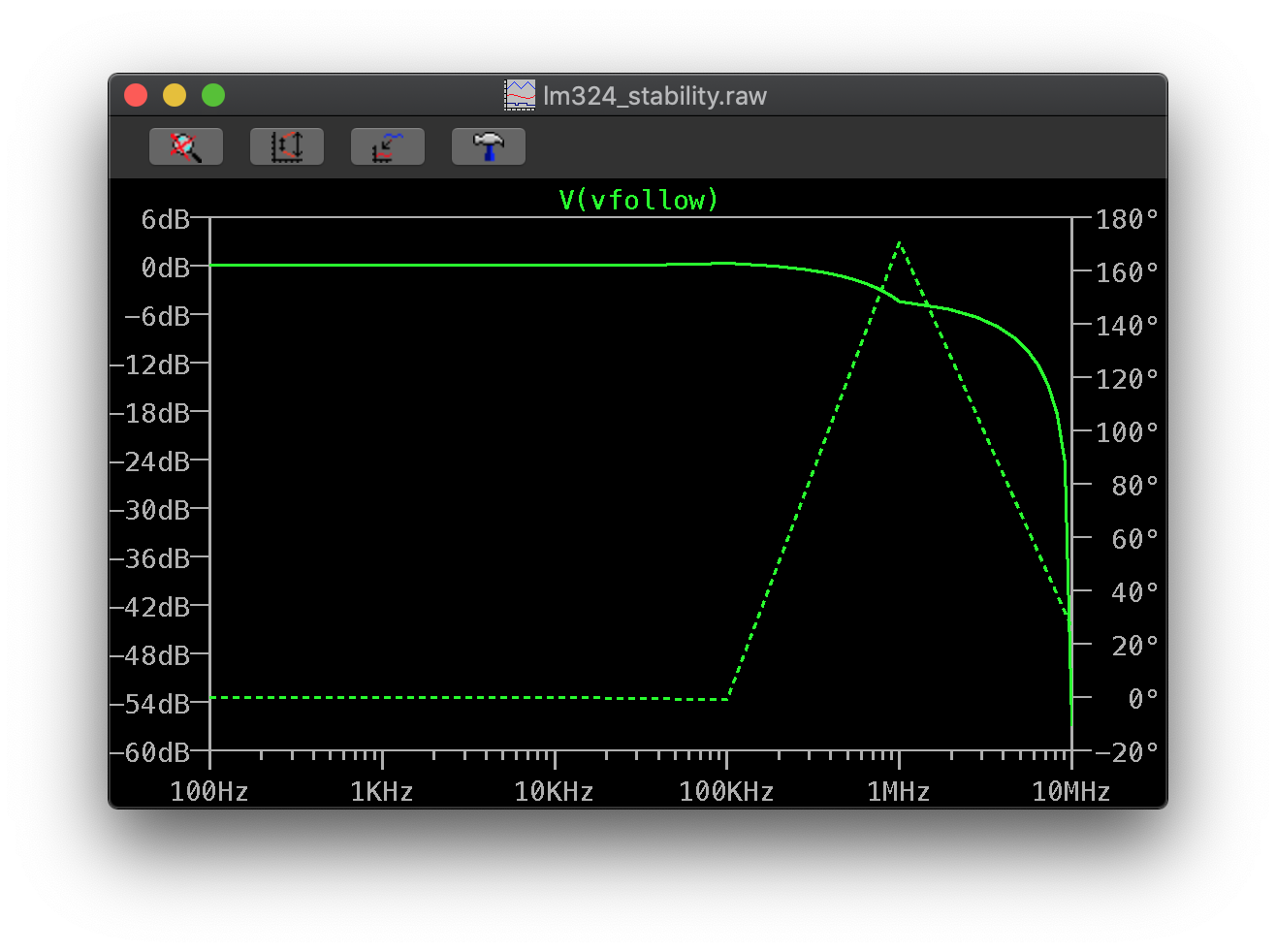Click the 100° label on phase axis
This screenshot has width=1276, height=952.
tap(1127, 431)
